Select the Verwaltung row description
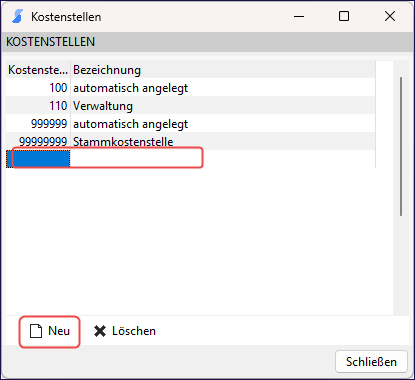415x380 pixels. pos(103,106)
